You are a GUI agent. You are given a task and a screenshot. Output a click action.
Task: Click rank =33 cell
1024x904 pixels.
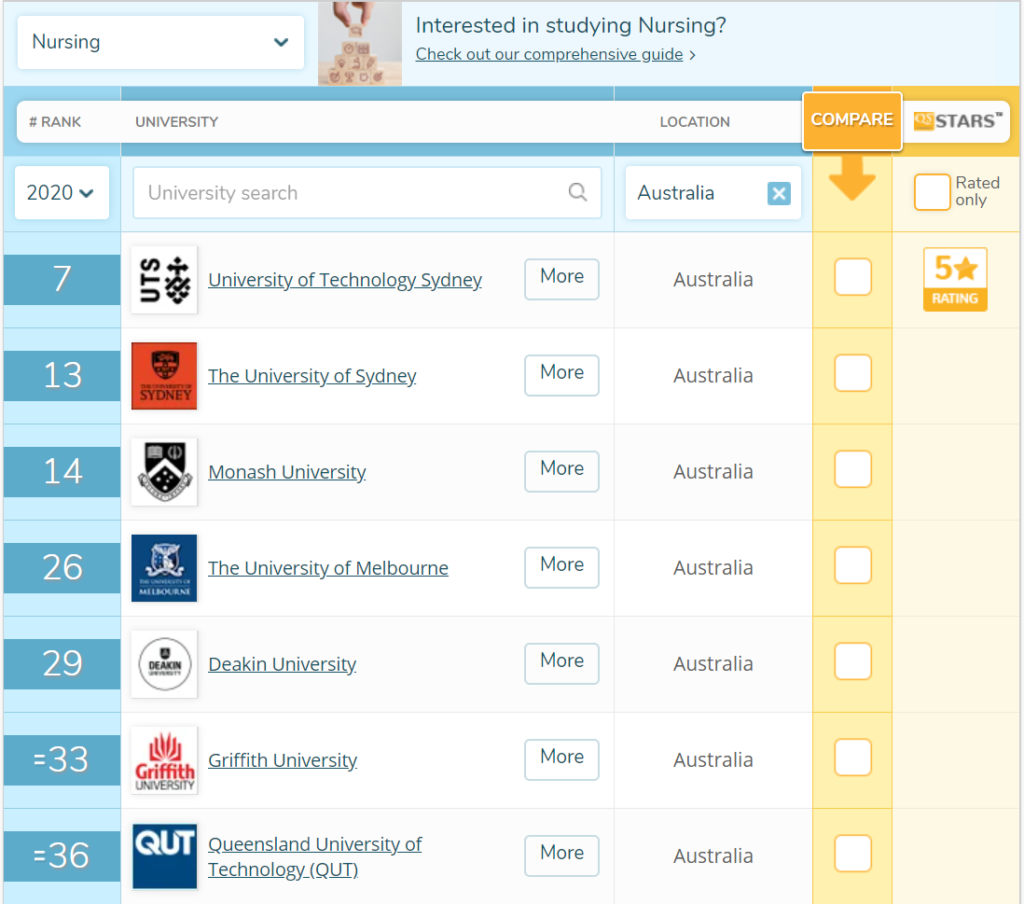62,760
